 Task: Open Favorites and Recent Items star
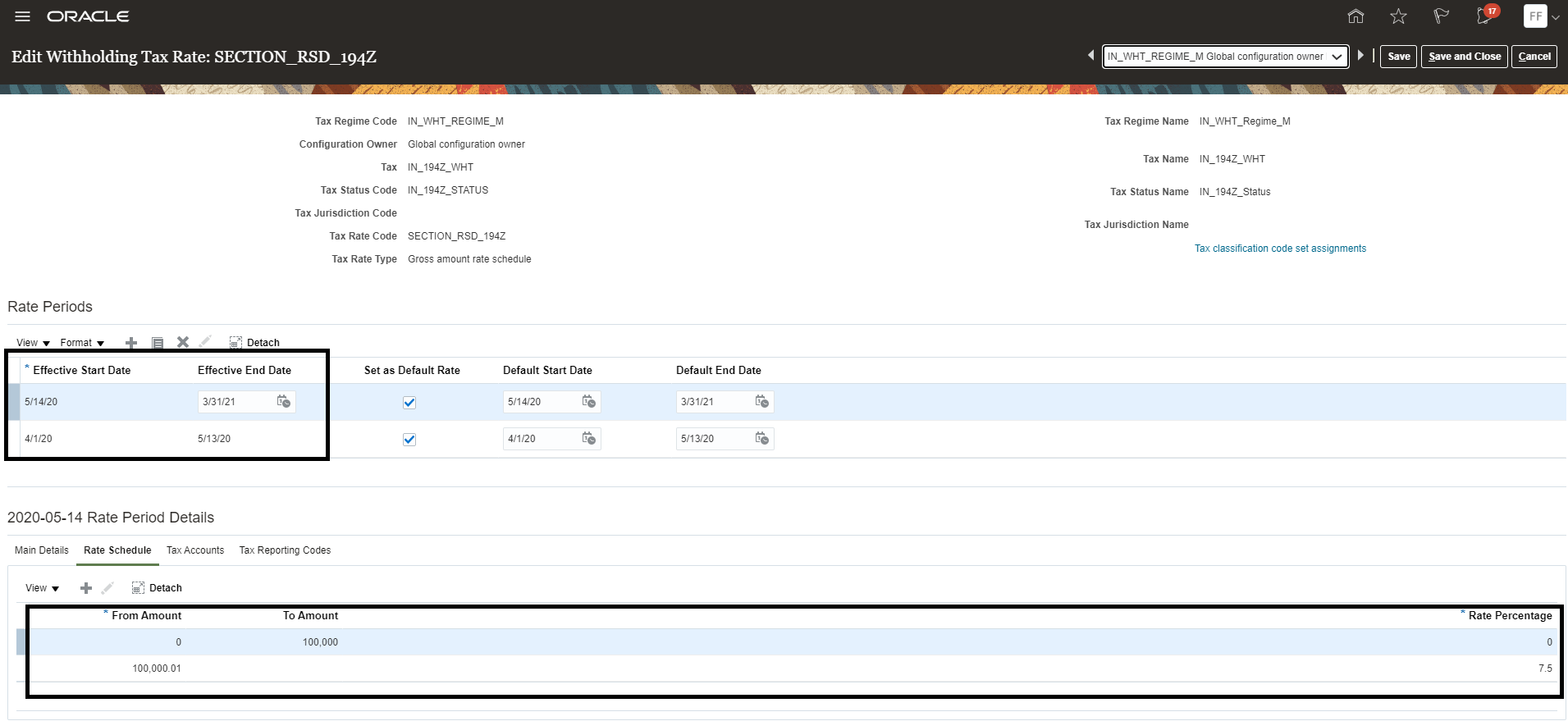point(1398,16)
